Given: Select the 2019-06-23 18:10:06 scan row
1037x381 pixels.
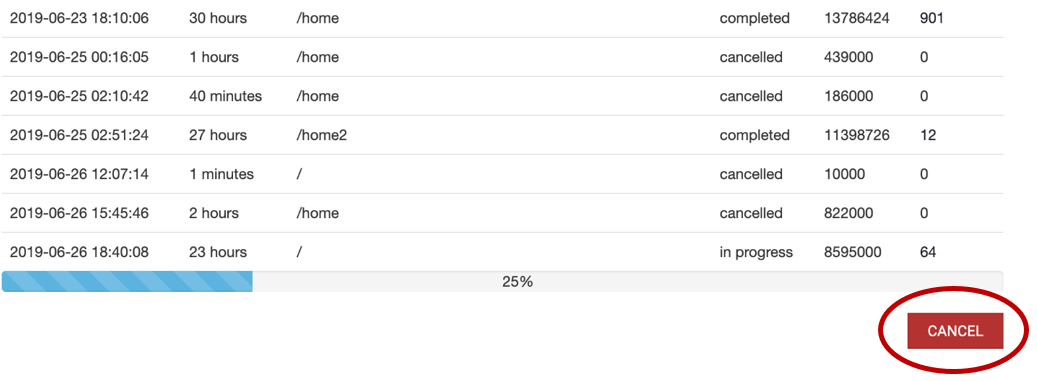Looking at the screenshot, I should (502, 19).
